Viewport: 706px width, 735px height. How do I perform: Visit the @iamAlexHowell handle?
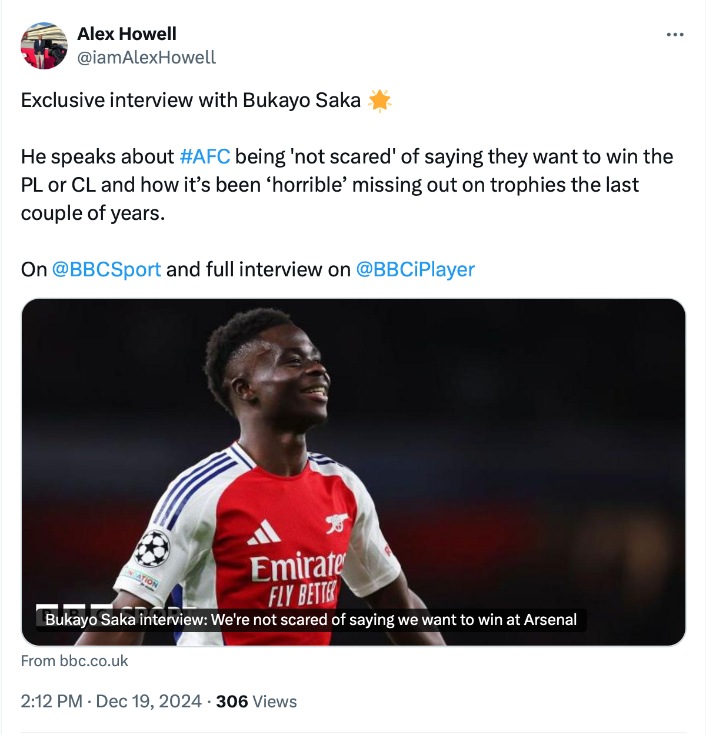click(x=146, y=57)
